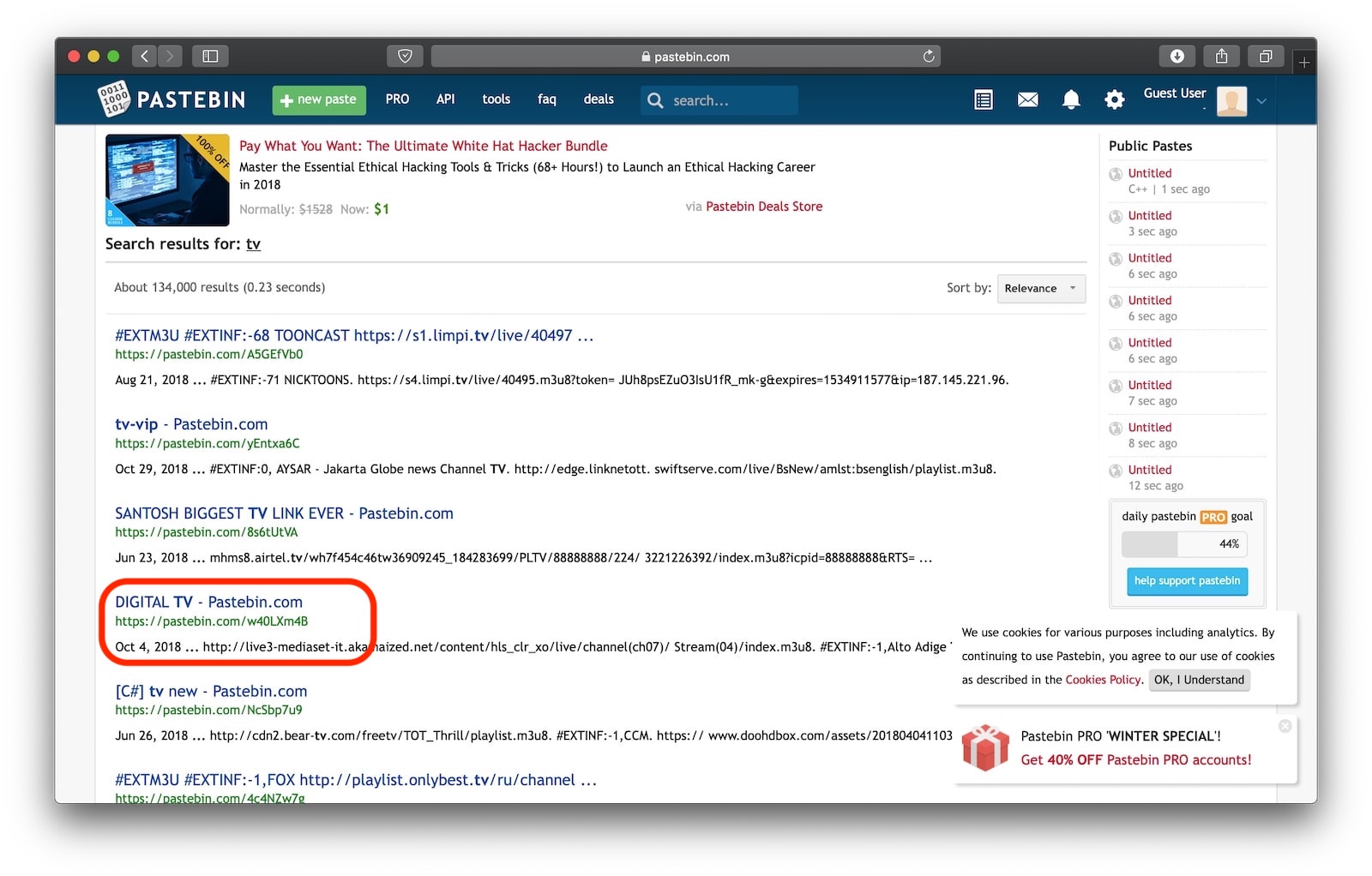Open the messages envelope icon
This screenshot has height=876, width=1372.
(1027, 100)
